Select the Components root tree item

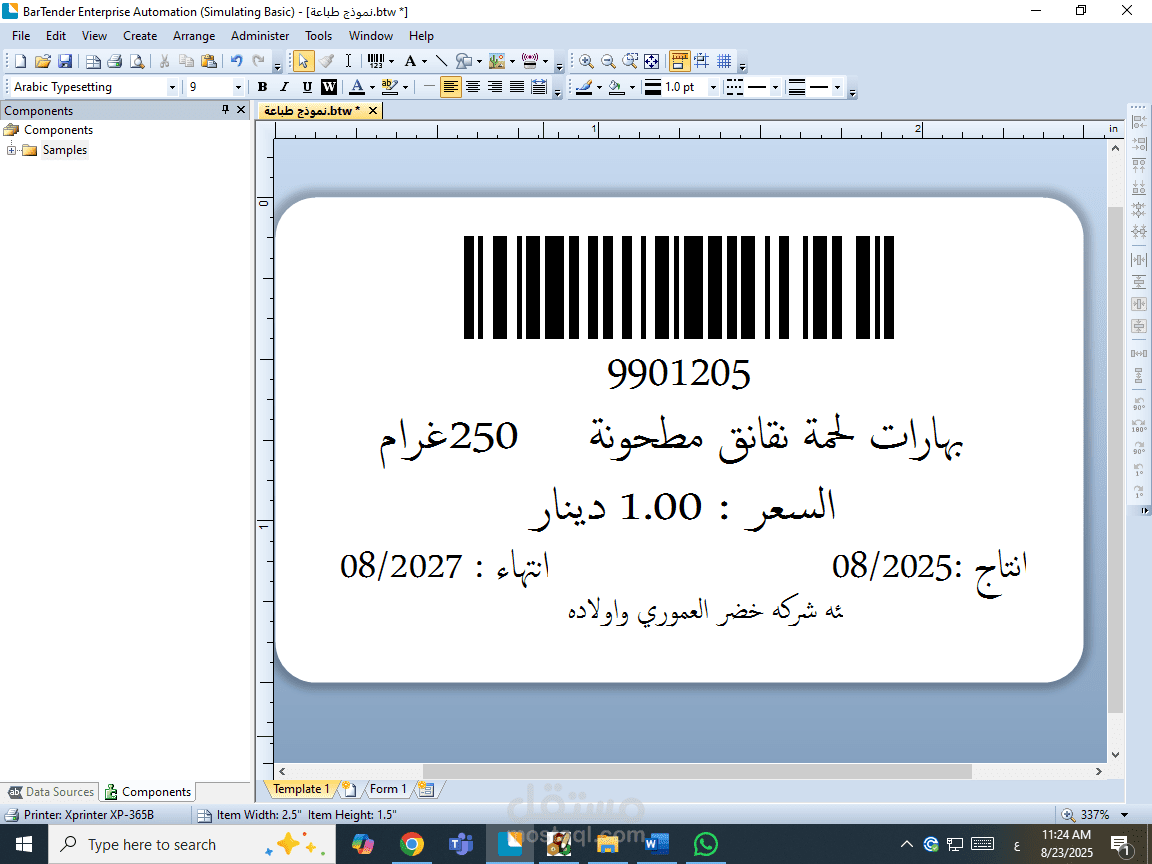click(58, 130)
